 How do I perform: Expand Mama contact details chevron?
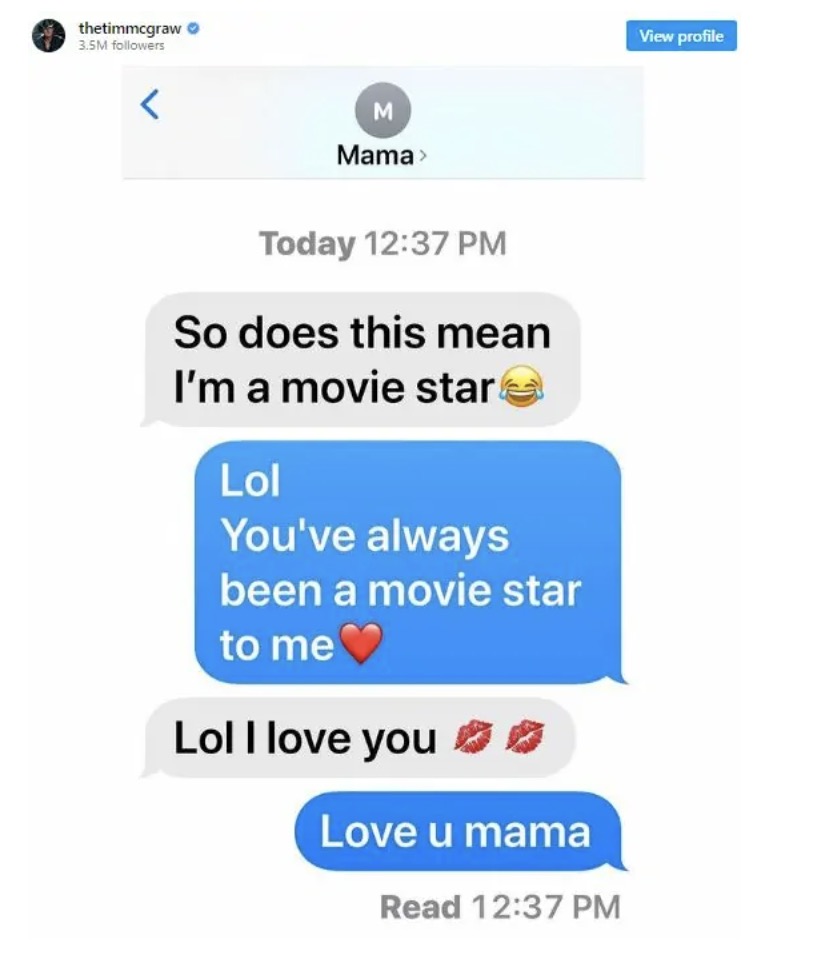pyautogui.click(x=423, y=156)
